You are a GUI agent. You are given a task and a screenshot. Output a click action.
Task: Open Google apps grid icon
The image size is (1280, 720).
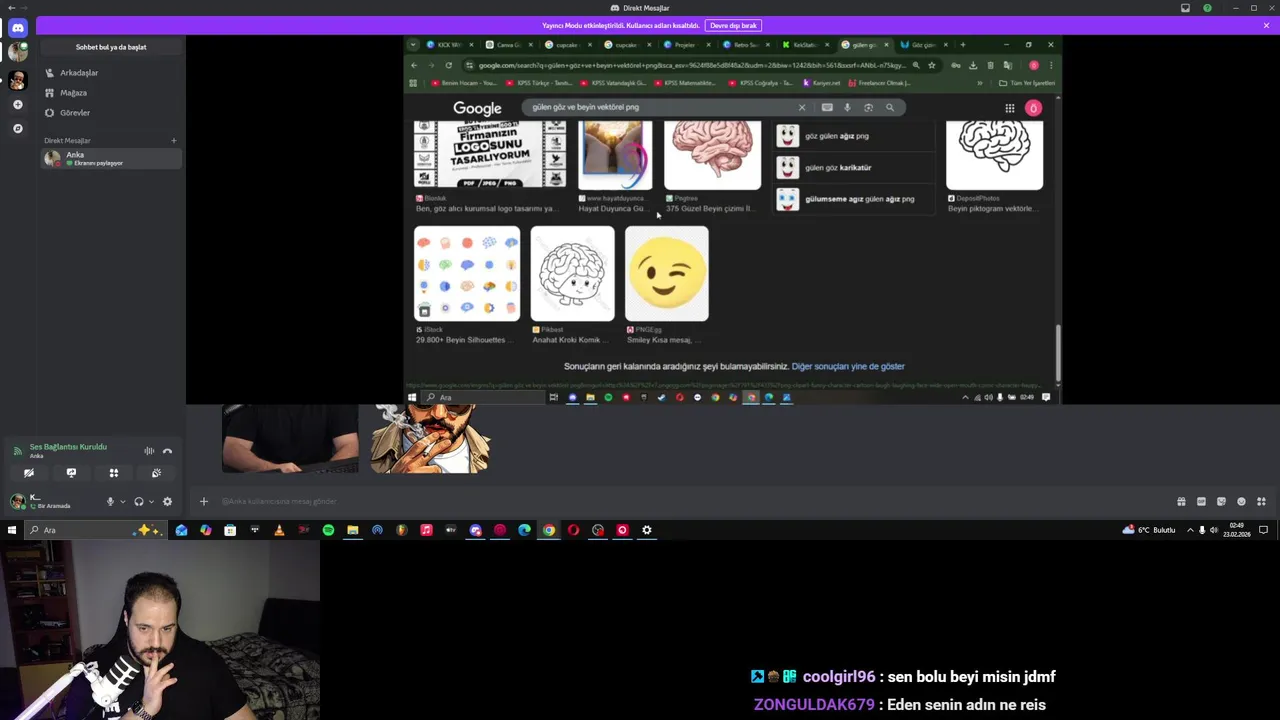pyautogui.click(x=1010, y=108)
